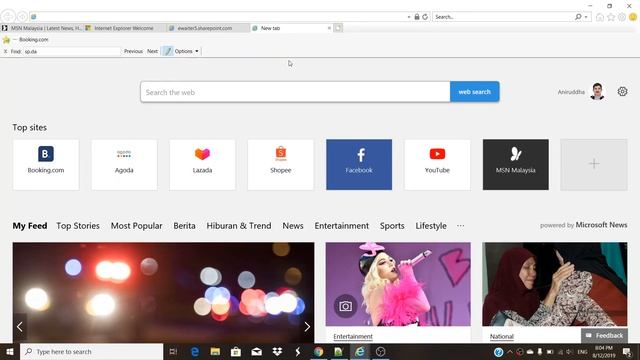This screenshot has height=360, width=640.
Task: Open Google Chrome from the taskbar
Action: tap(318, 351)
